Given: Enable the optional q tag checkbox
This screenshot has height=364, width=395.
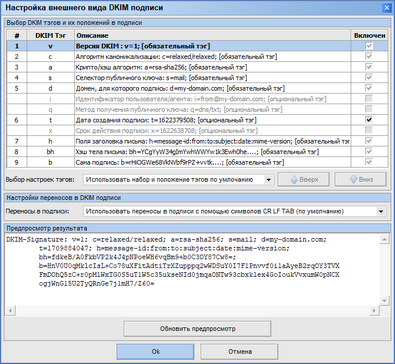Looking at the screenshot, I should pos(369,109).
